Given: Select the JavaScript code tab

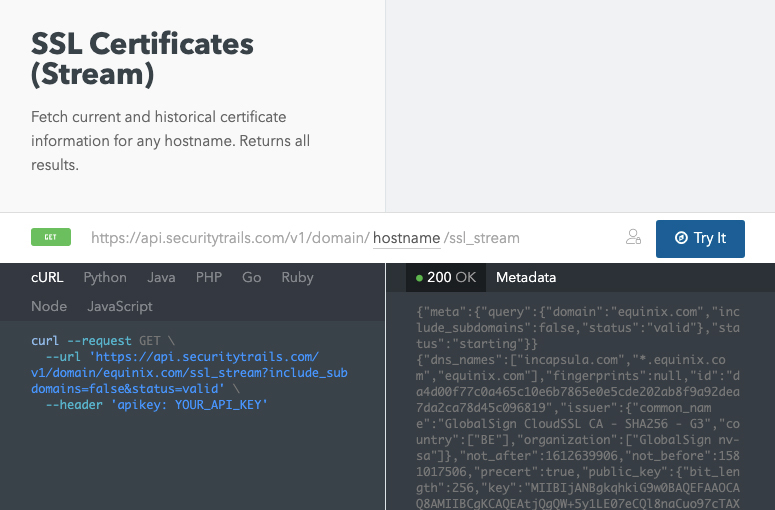Looking at the screenshot, I should 120,306.
